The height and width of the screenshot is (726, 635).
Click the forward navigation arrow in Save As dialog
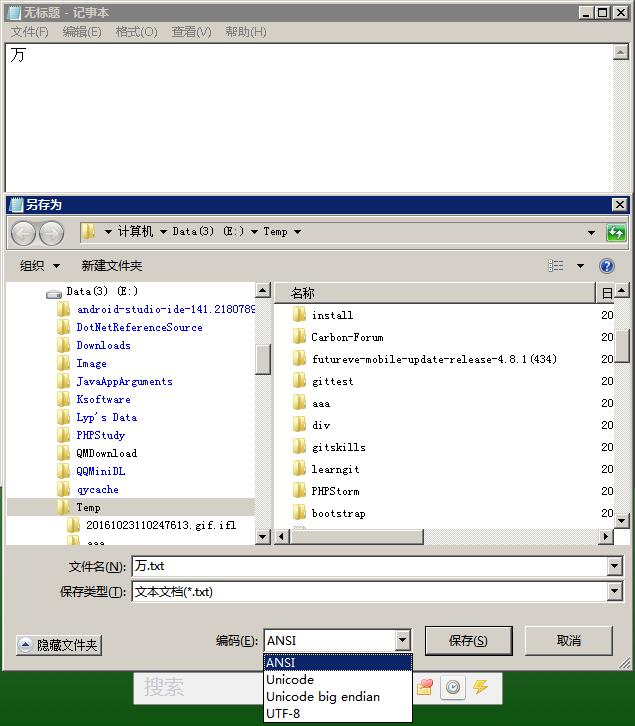tap(51, 233)
